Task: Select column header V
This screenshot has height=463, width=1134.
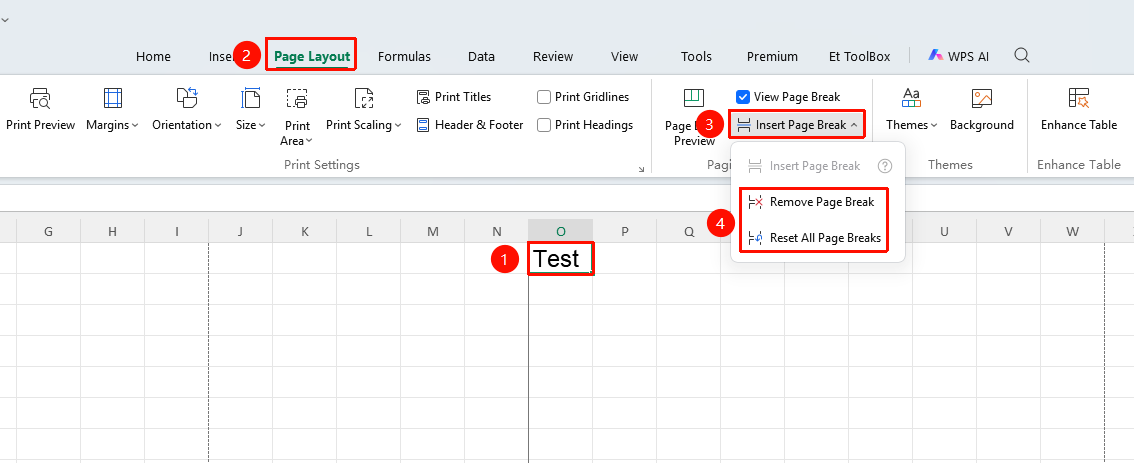Action: point(1008,232)
